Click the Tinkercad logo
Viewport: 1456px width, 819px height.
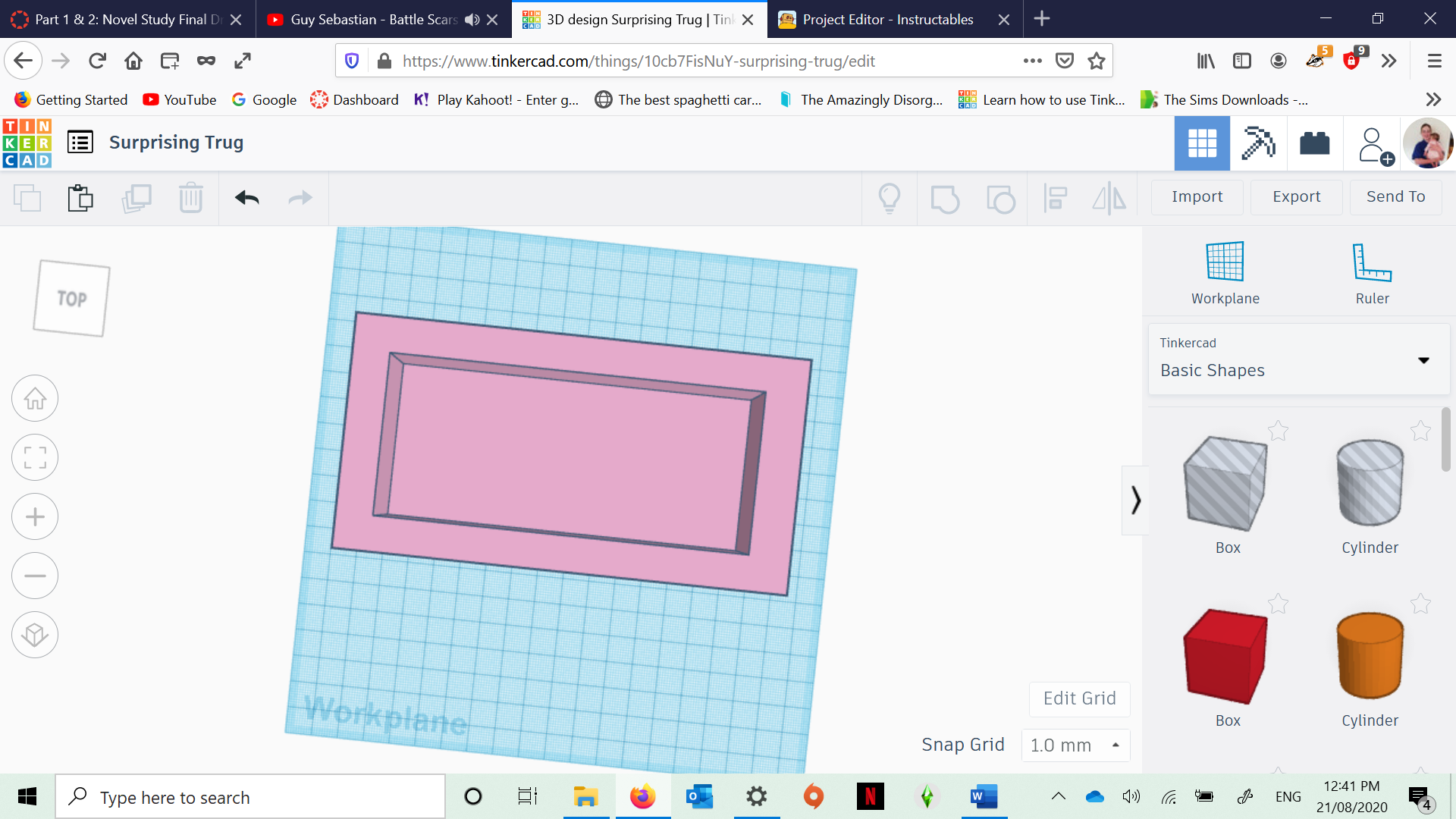coord(27,143)
